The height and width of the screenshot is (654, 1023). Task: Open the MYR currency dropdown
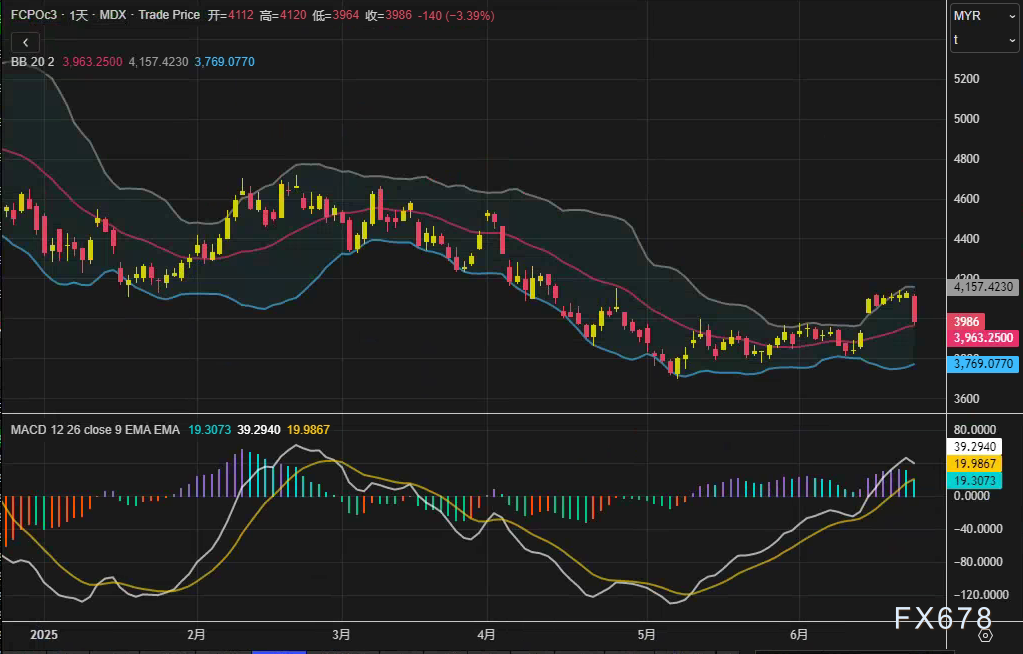click(984, 16)
